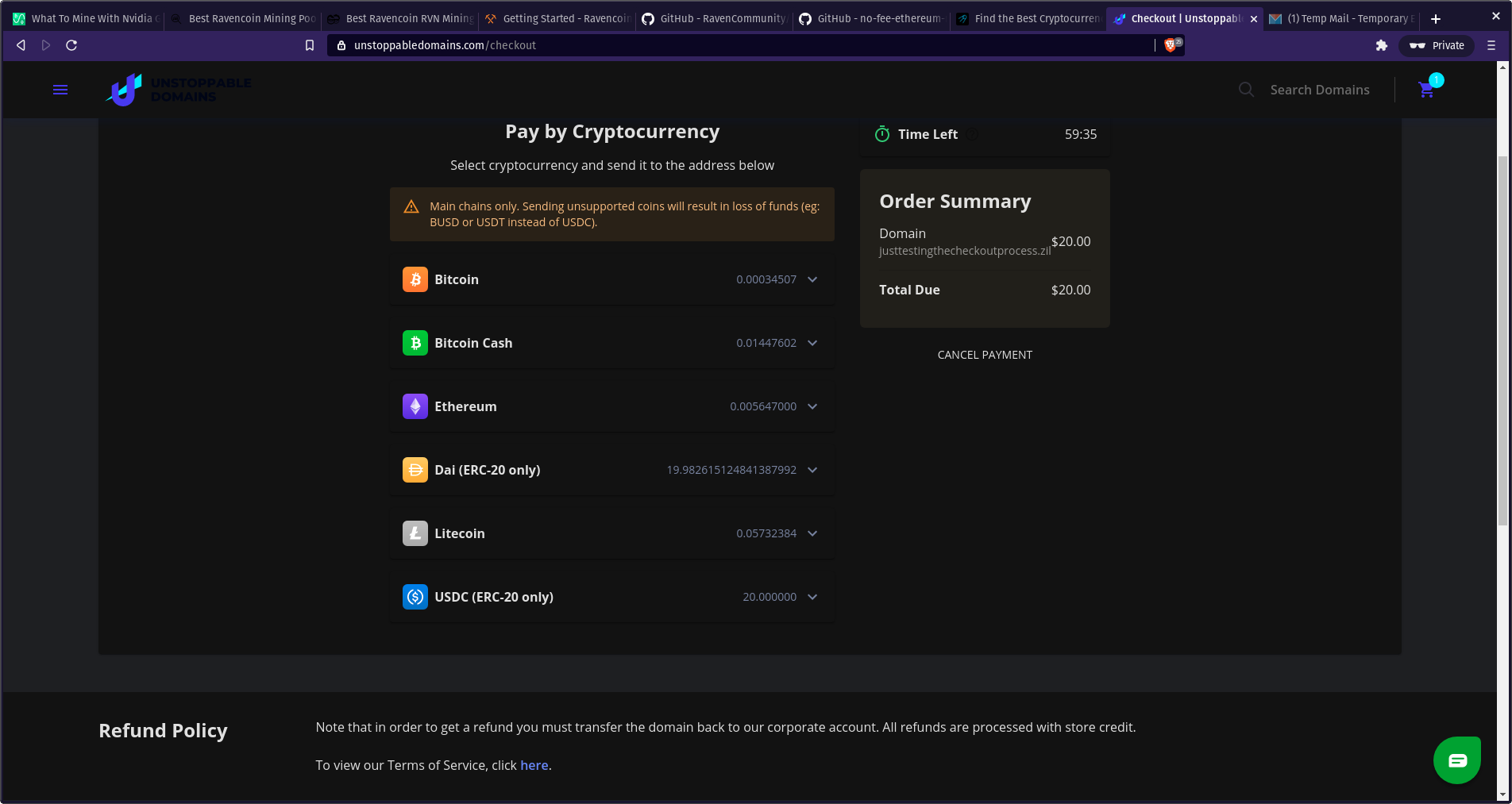
Task: Close the Checkout tab
Action: click(x=1254, y=18)
